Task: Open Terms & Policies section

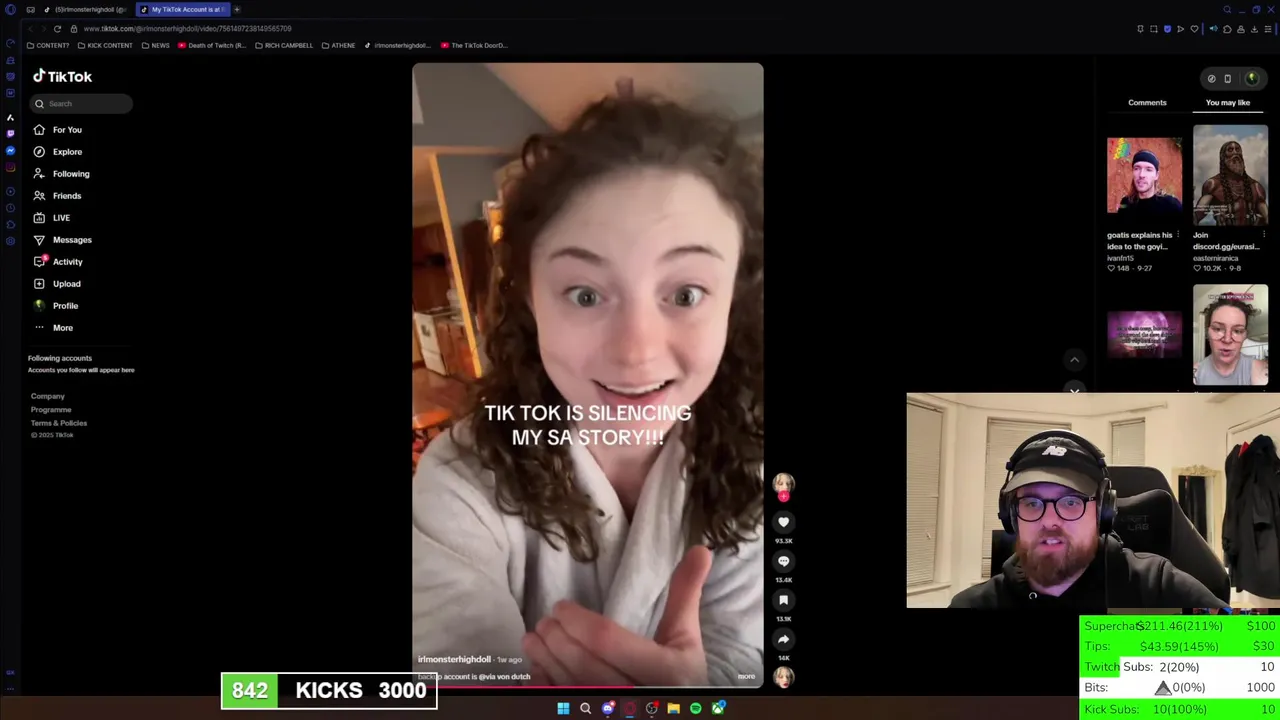Action: [x=59, y=423]
